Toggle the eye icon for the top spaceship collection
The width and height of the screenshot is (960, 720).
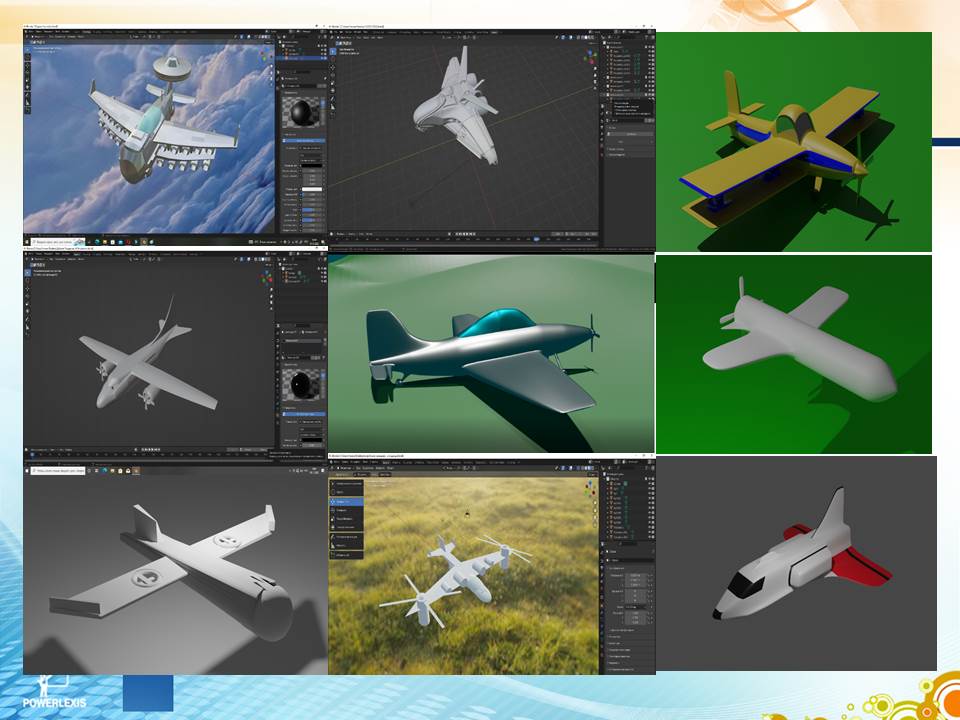650,48
